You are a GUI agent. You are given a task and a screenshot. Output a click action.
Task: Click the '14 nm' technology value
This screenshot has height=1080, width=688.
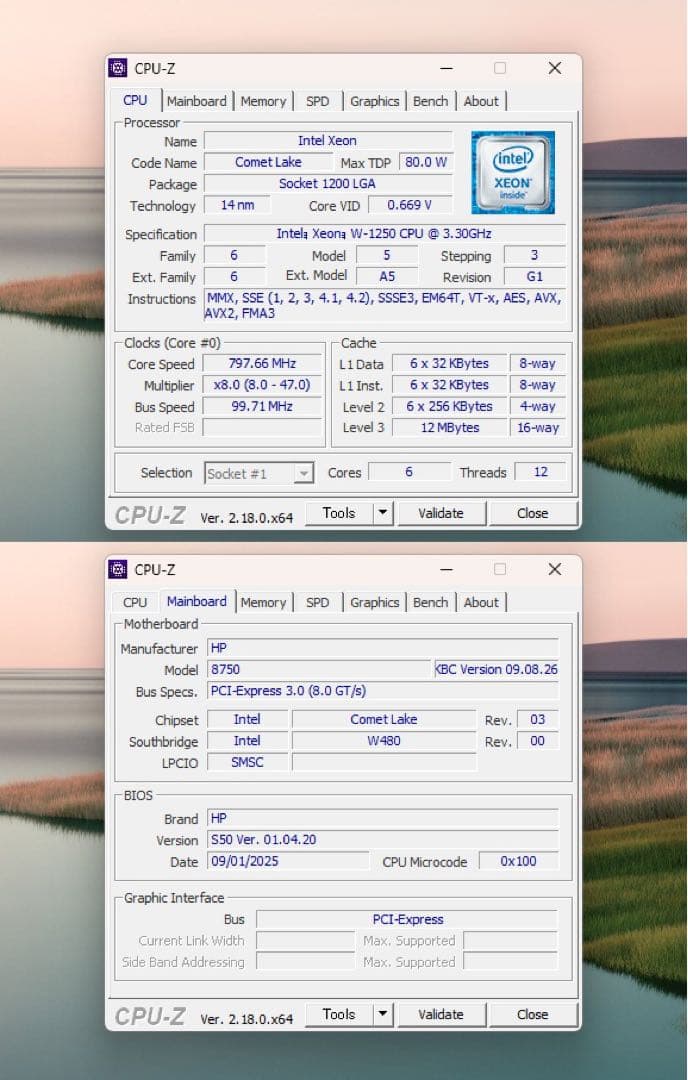(x=237, y=205)
